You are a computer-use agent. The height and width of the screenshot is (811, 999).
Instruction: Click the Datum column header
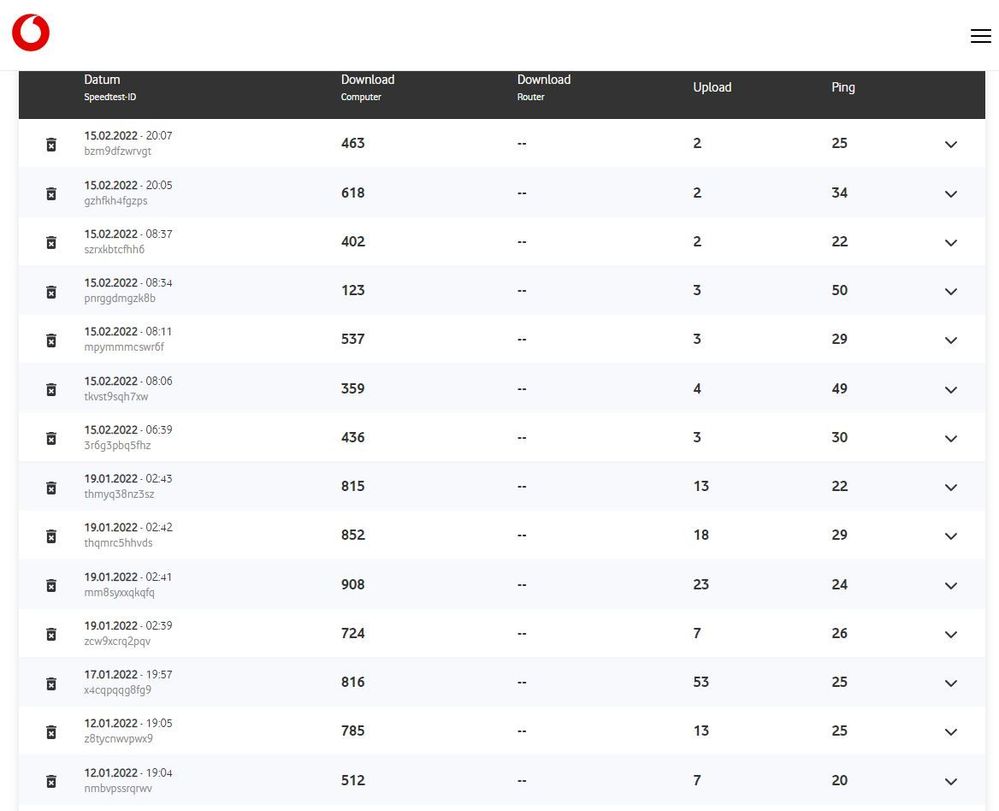(102, 80)
